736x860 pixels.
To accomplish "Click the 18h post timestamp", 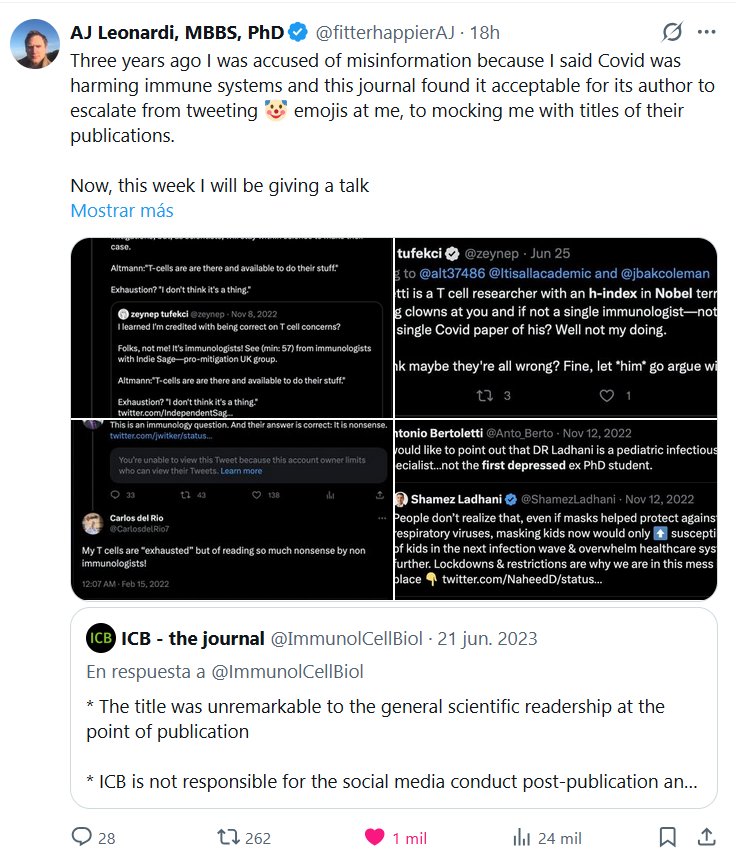I will 486,33.
